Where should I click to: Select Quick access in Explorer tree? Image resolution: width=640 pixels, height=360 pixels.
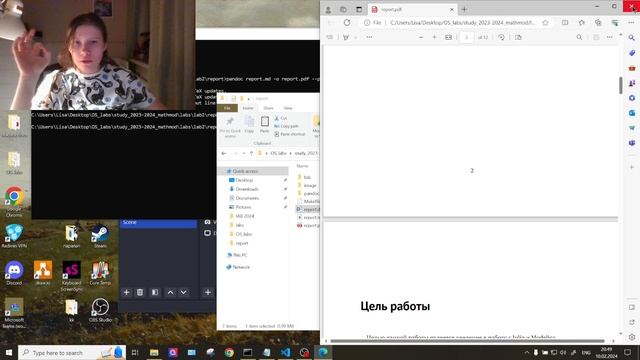[x=253, y=171]
